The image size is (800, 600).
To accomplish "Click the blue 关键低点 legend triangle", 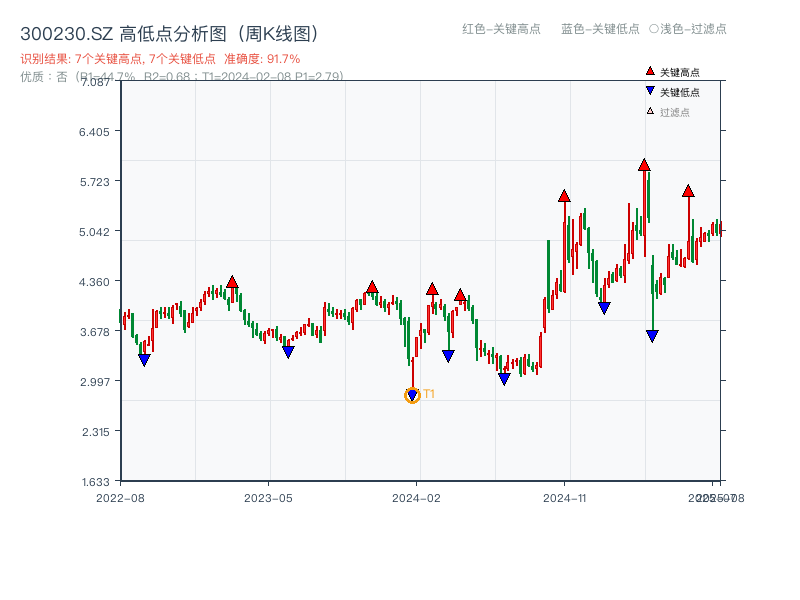I will point(649,91).
